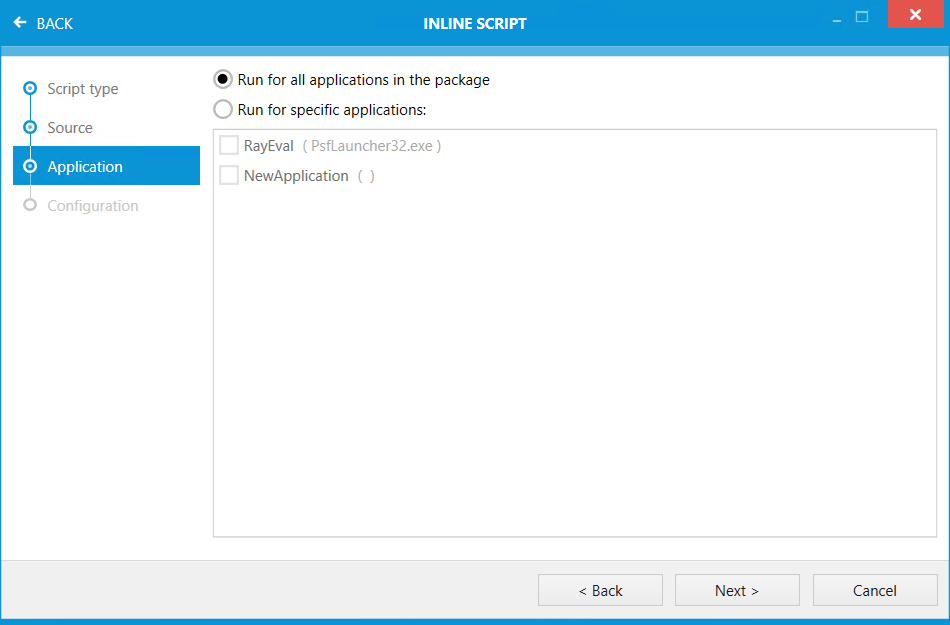Image resolution: width=950 pixels, height=625 pixels.
Task: Click the Next button
Action: [737, 590]
